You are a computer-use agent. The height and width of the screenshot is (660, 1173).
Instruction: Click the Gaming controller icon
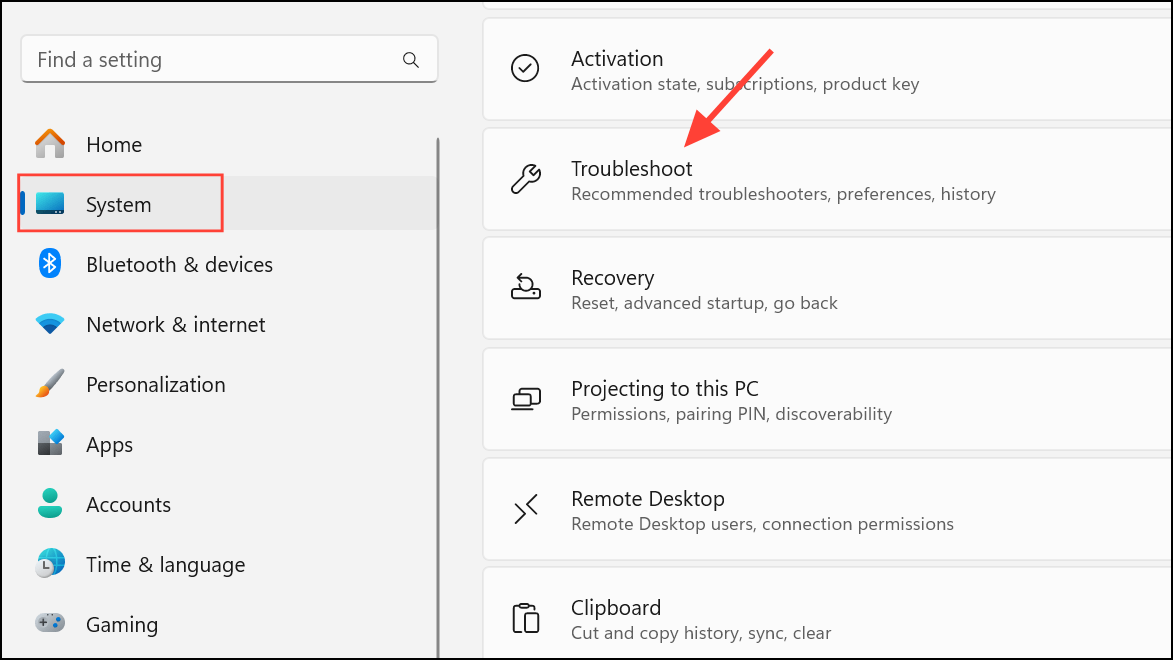(x=49, y=624)
